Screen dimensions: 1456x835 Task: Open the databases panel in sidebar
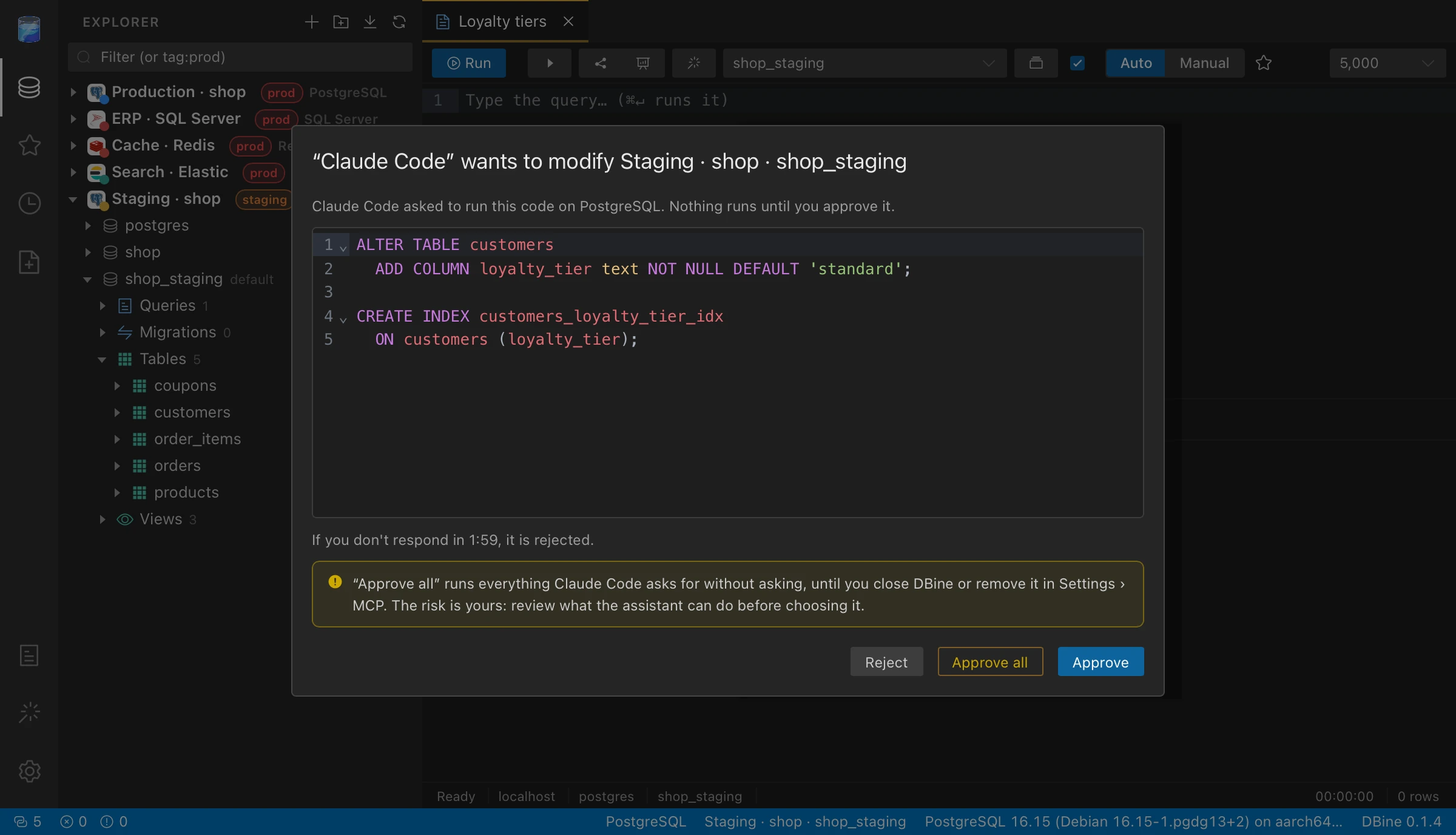(29, 87)
